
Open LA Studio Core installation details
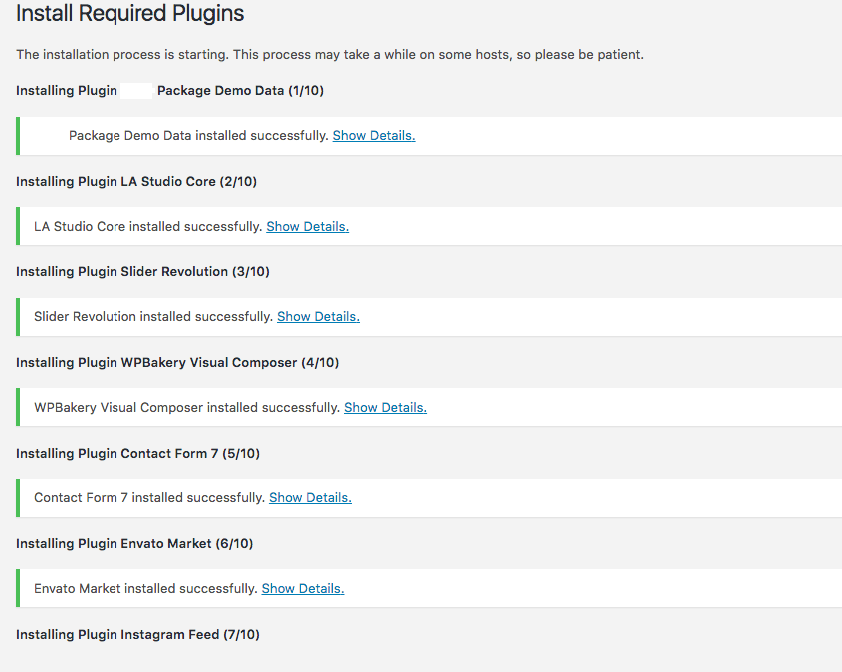coord(307,226)
